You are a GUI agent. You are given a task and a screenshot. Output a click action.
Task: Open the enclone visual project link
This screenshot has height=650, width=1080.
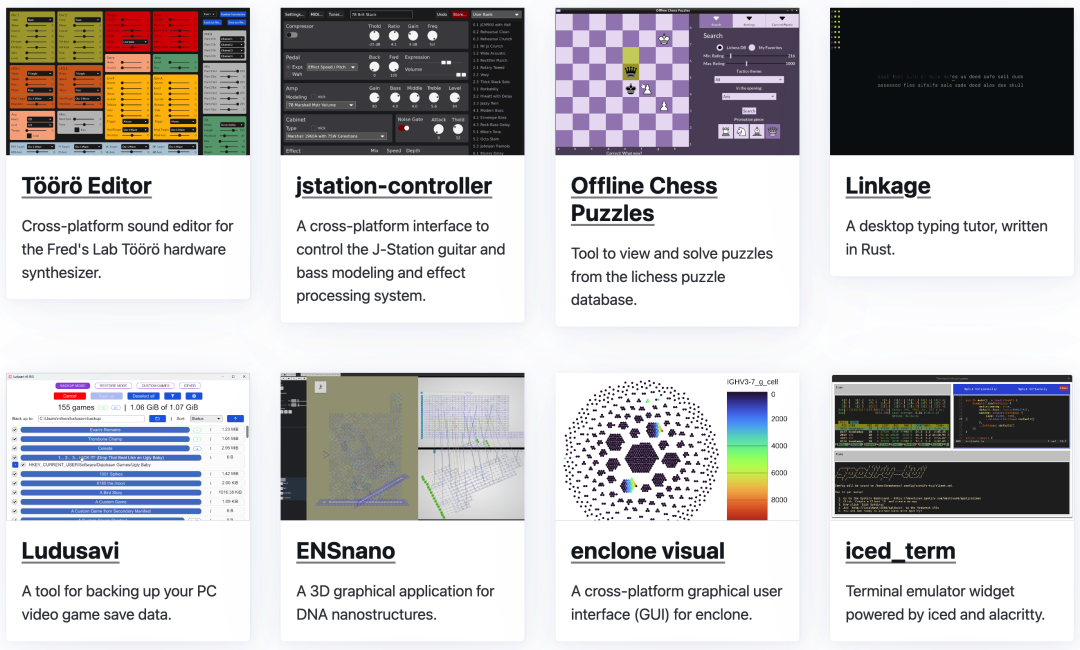647,551
